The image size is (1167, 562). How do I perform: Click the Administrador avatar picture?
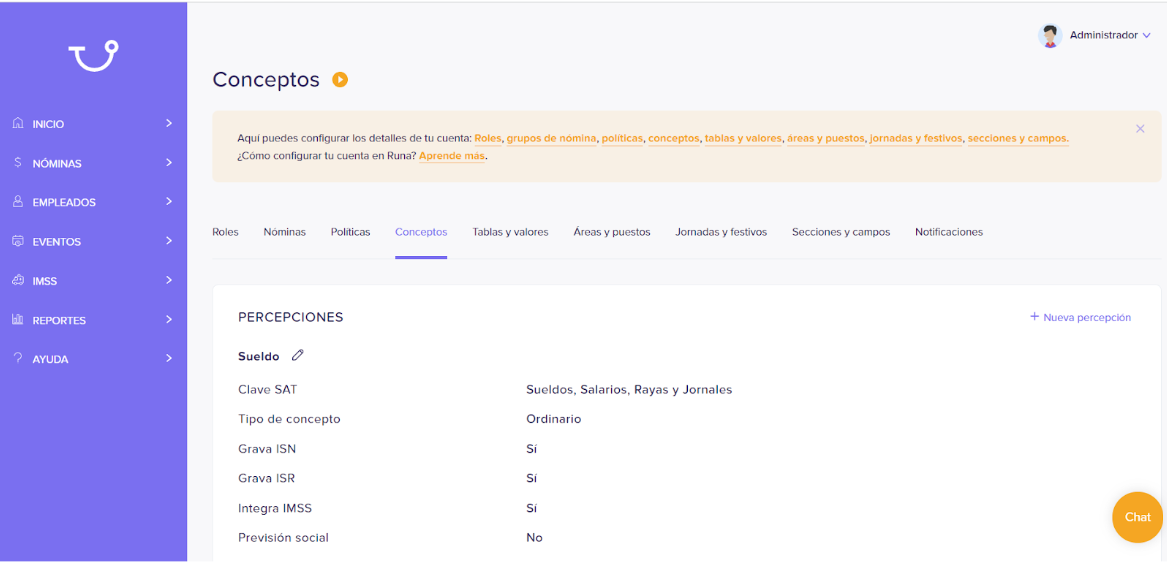(x=1049, y=36)
